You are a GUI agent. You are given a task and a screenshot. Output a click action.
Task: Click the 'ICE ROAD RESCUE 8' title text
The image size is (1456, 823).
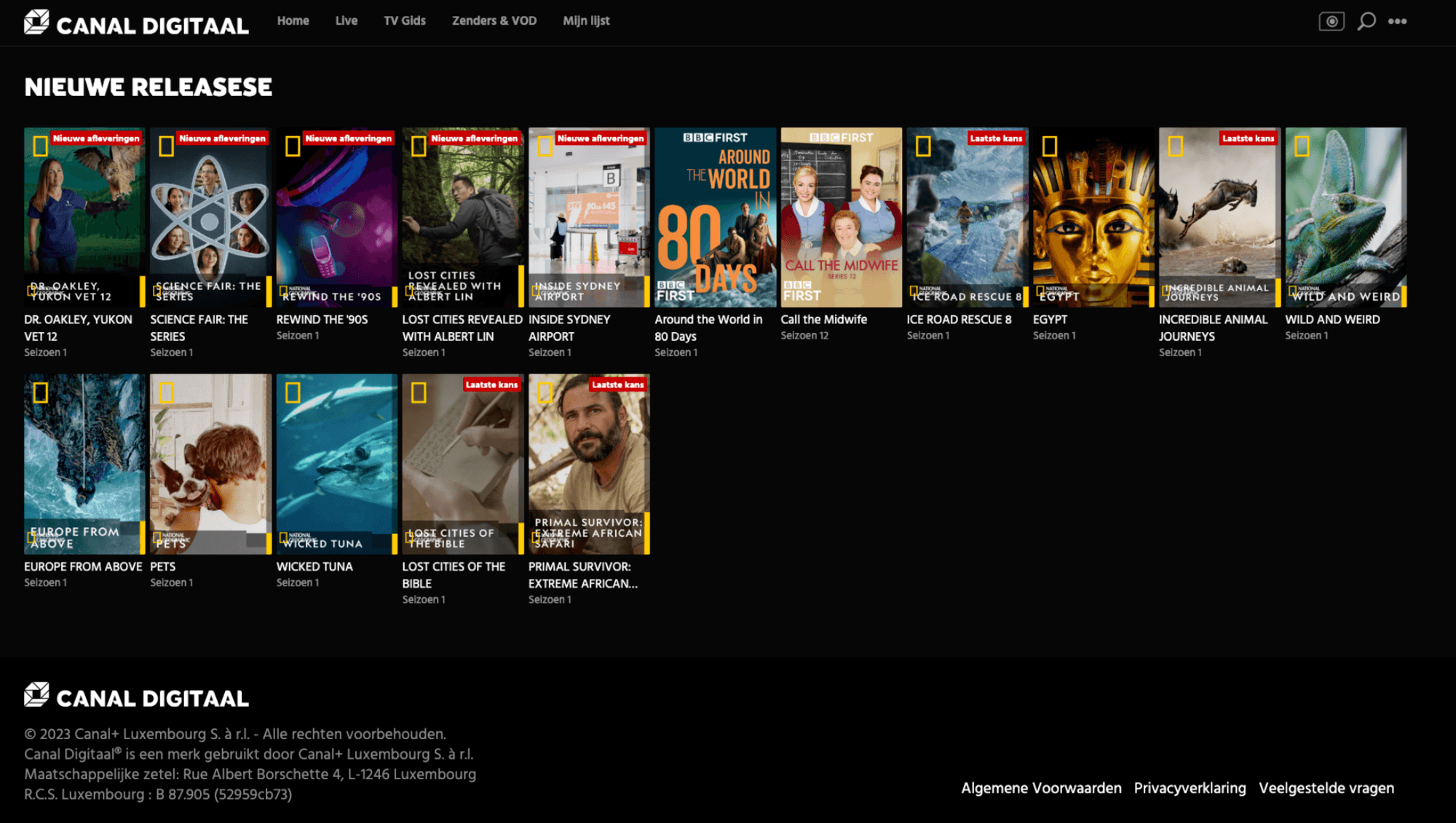[x=959, y=319]
